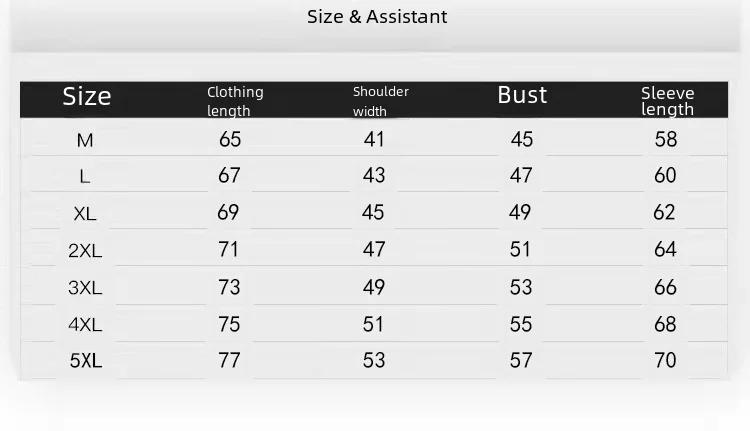Click bust value 55 for 4XL
The height and width of the screenshot is (431, 750).
click(521, 324)
